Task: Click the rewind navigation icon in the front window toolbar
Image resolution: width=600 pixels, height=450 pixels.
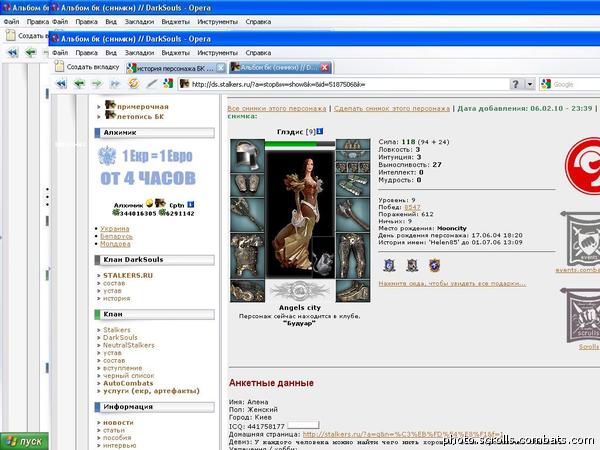Action: pos(61,83)
